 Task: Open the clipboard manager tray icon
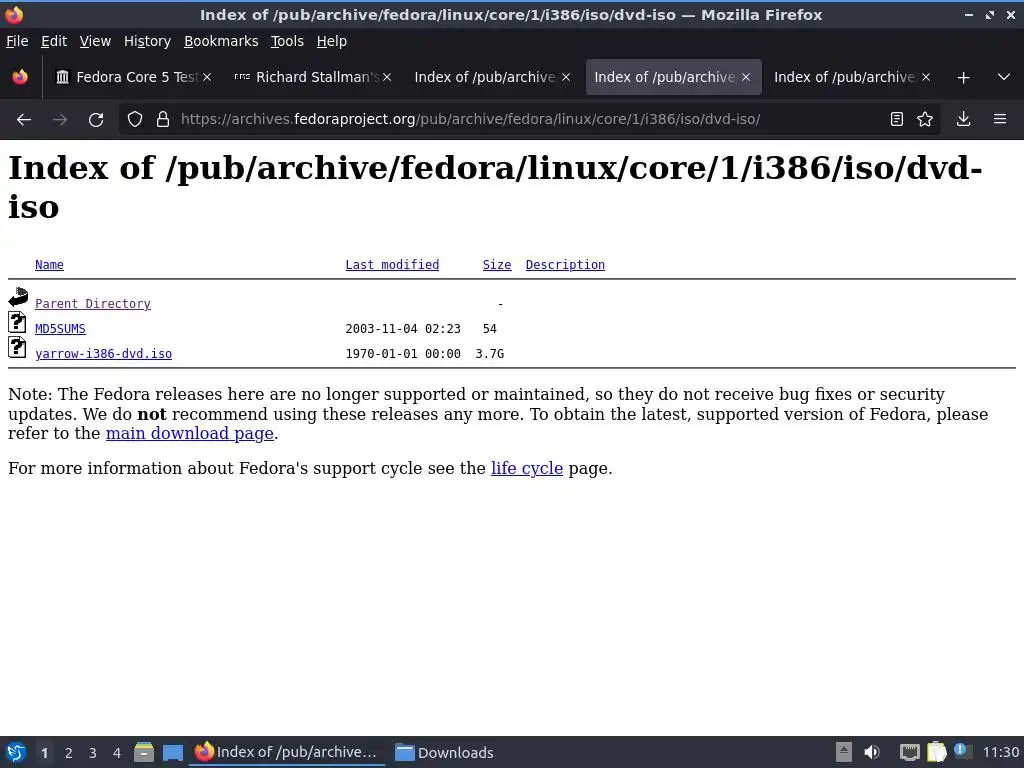[936, 752]
